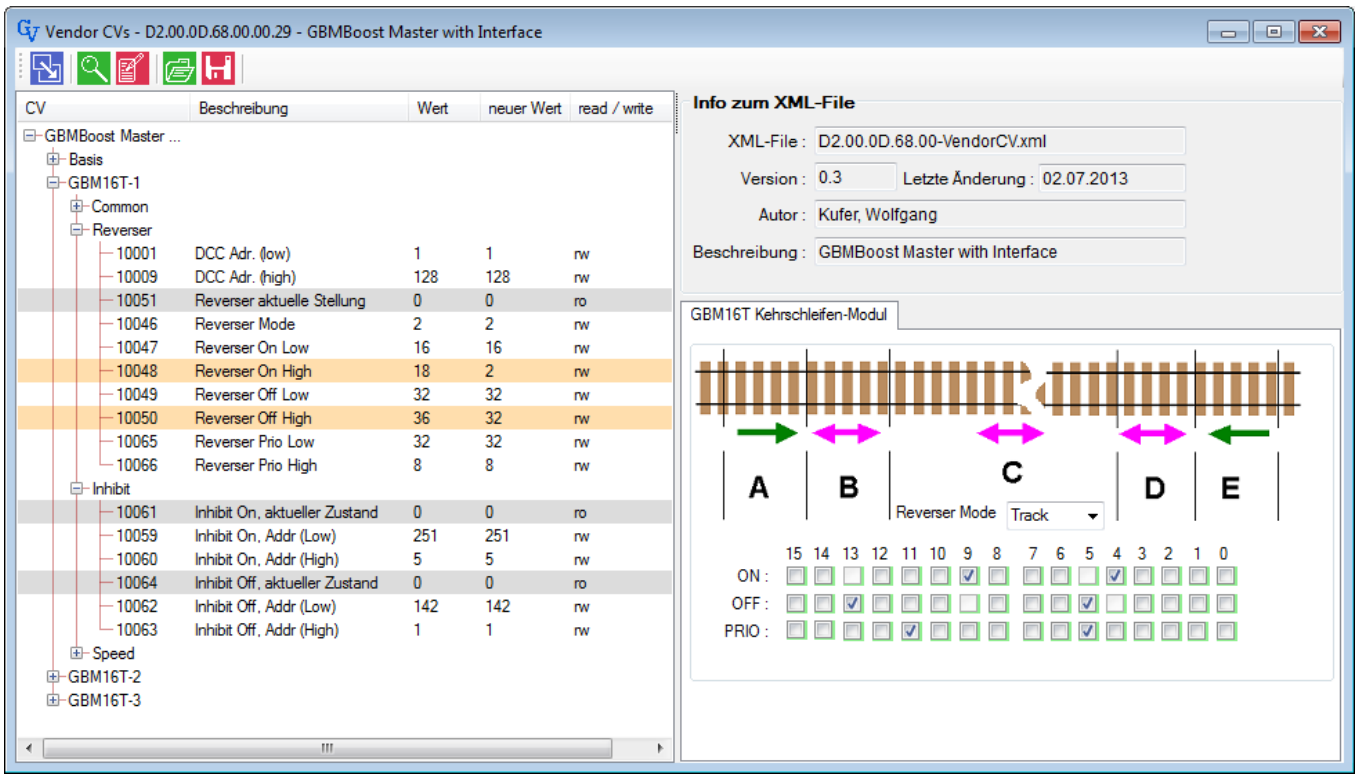The width and height of the screenshot is (1361, 778).
Task: Collapse the Reverser tree node
Action: 76,230
